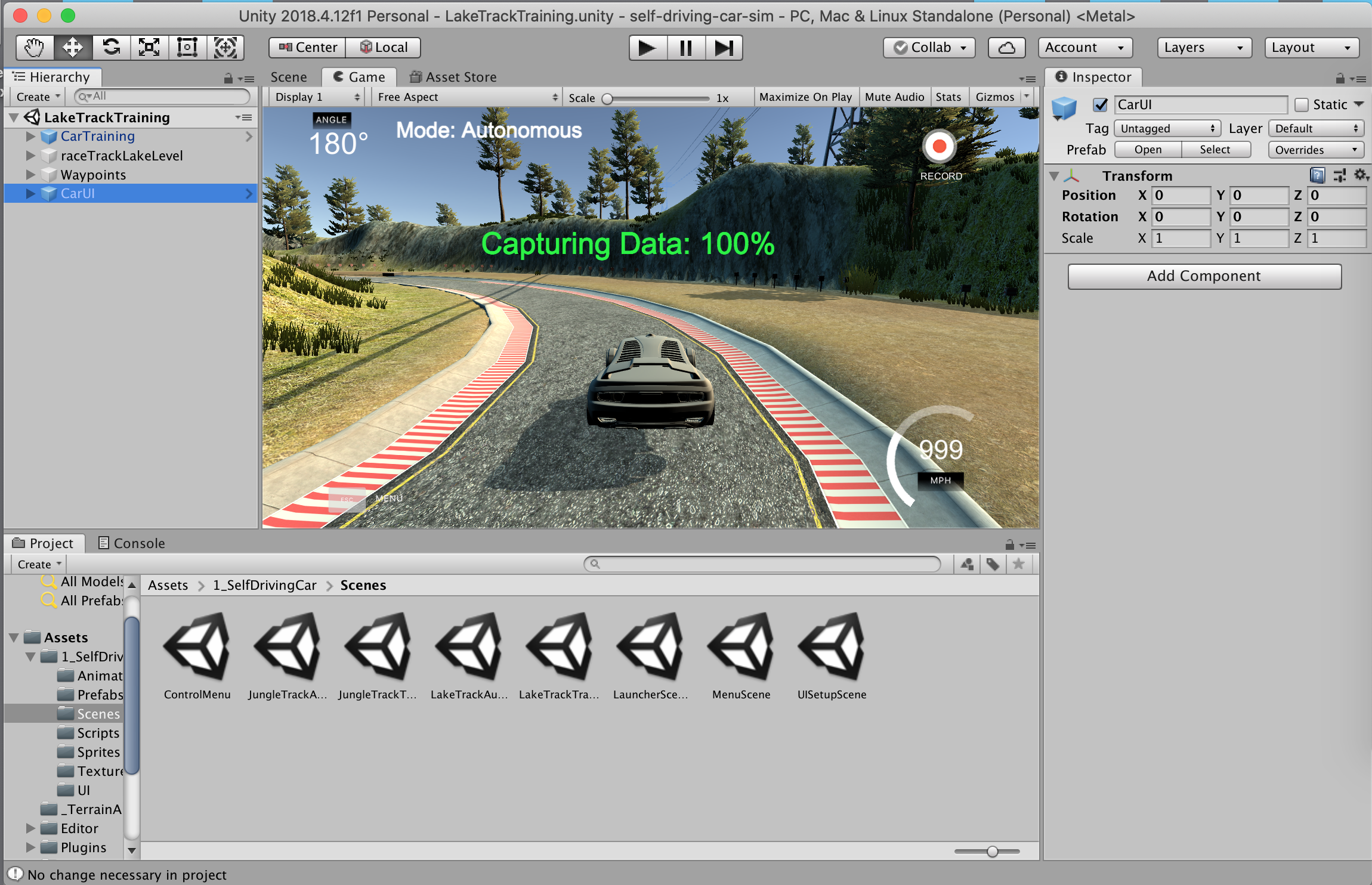Select the Rotate tool icon
Image resolution: width=1372 pixels, height=885 pixels.
[x=111, y=48]
